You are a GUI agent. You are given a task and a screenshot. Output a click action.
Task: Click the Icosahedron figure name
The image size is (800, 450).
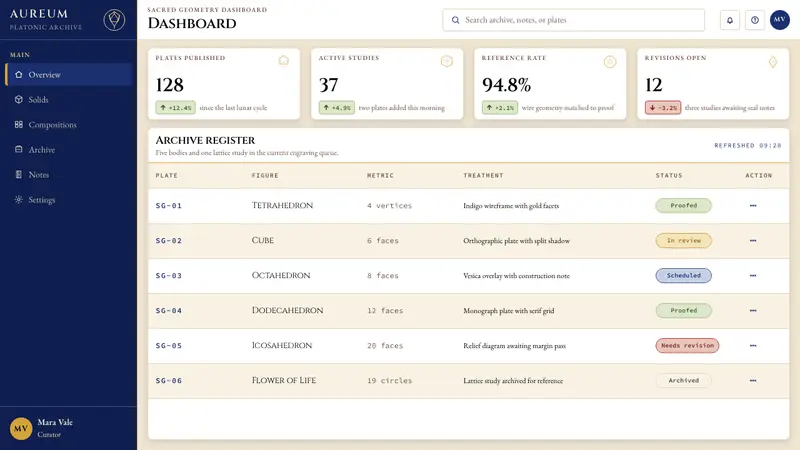[x=282, y=345]
